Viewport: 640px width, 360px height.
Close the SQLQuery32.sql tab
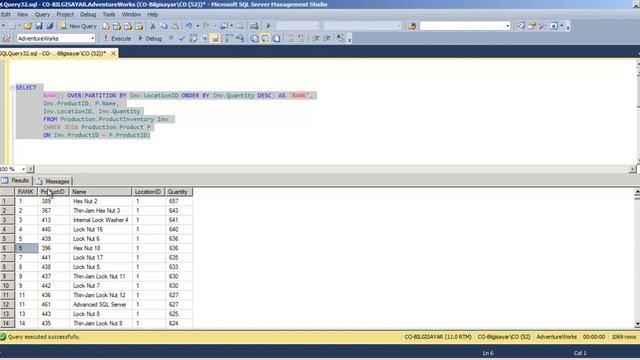pos(113,53)
